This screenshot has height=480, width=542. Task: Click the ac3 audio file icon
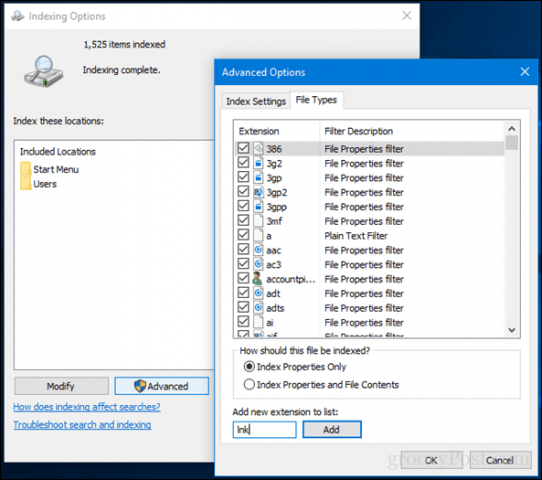tap(258, 264)
